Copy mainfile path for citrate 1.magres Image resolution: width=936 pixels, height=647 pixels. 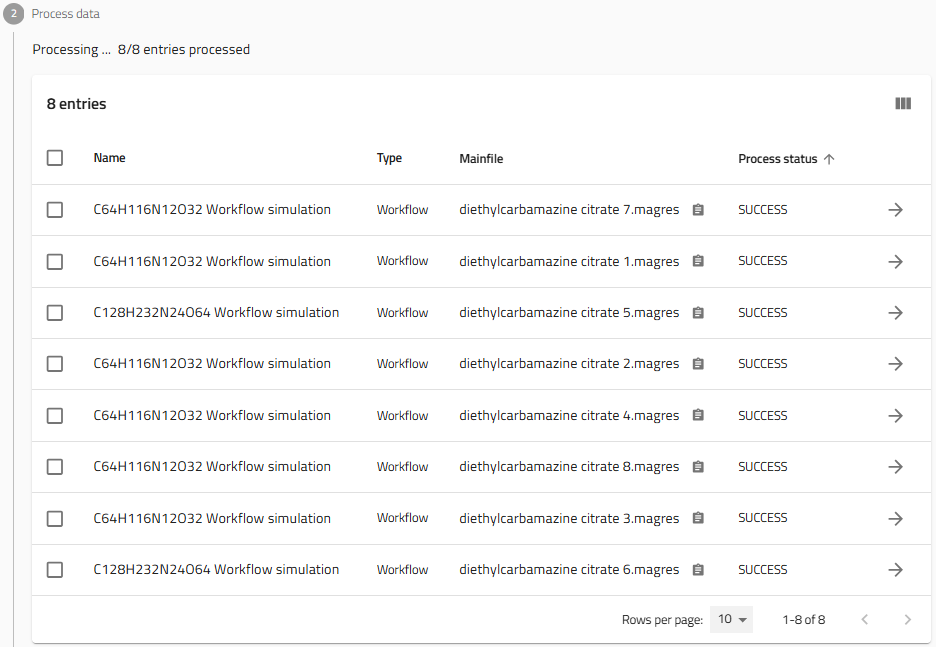pos(698,261)
